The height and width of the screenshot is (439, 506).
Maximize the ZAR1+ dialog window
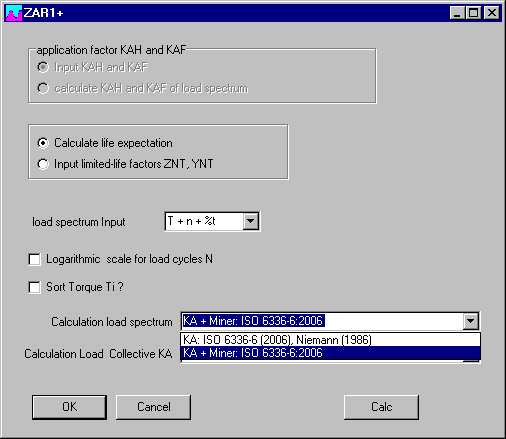473,13
